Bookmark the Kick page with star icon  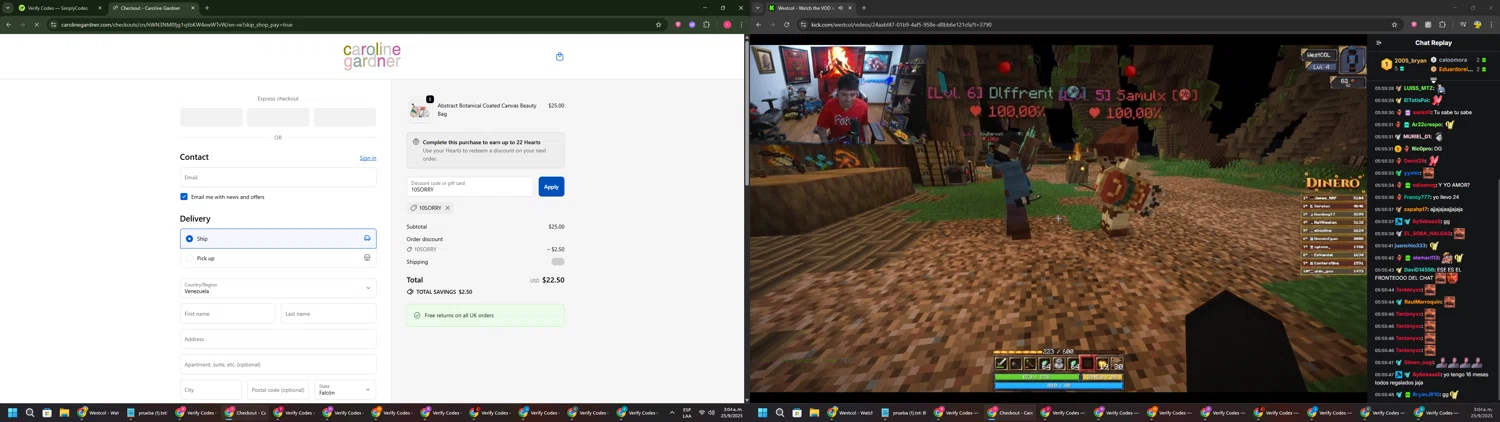tap(1394, 24)
